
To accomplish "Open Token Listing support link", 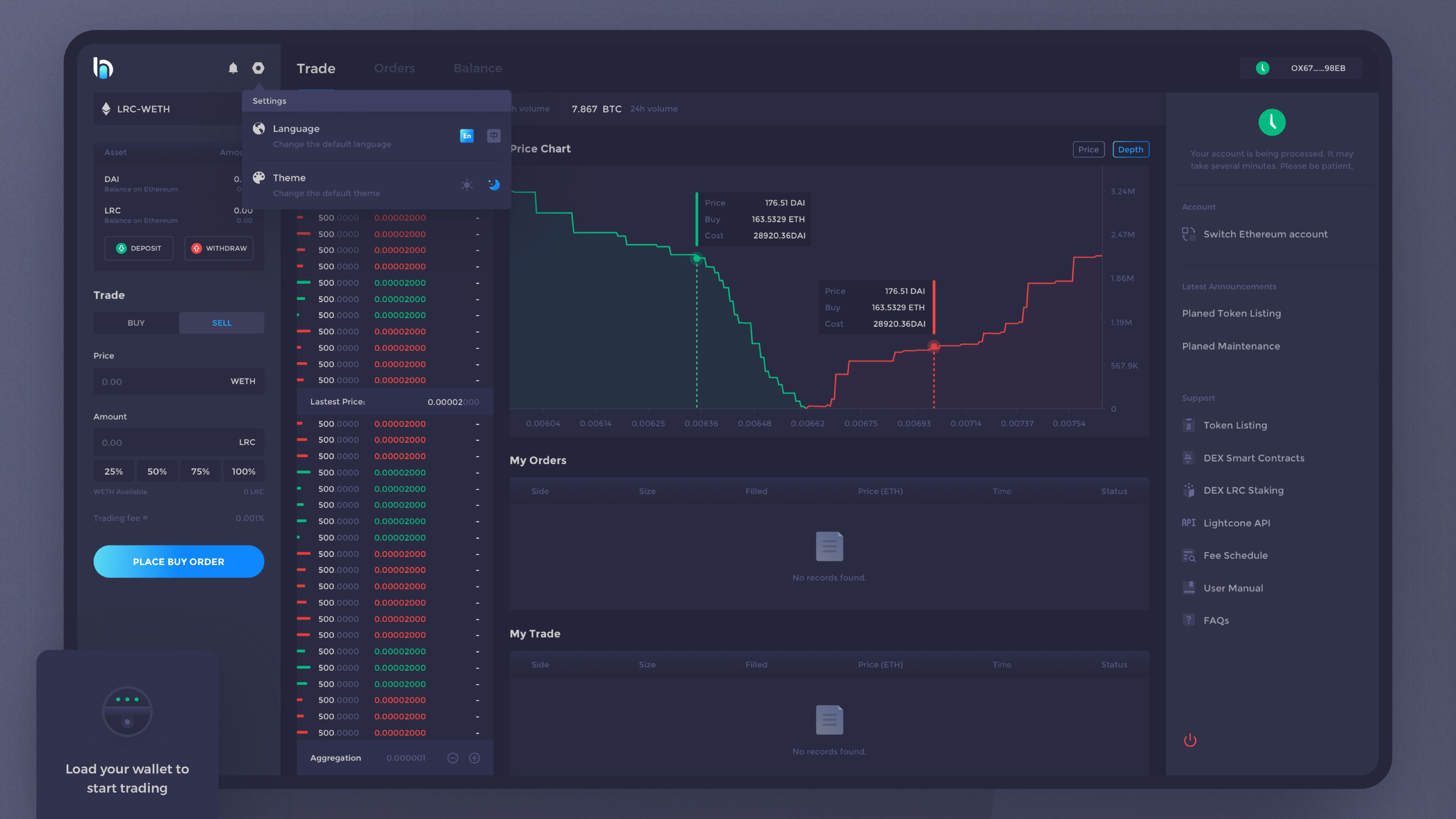I will click(x=1235, y=425).
